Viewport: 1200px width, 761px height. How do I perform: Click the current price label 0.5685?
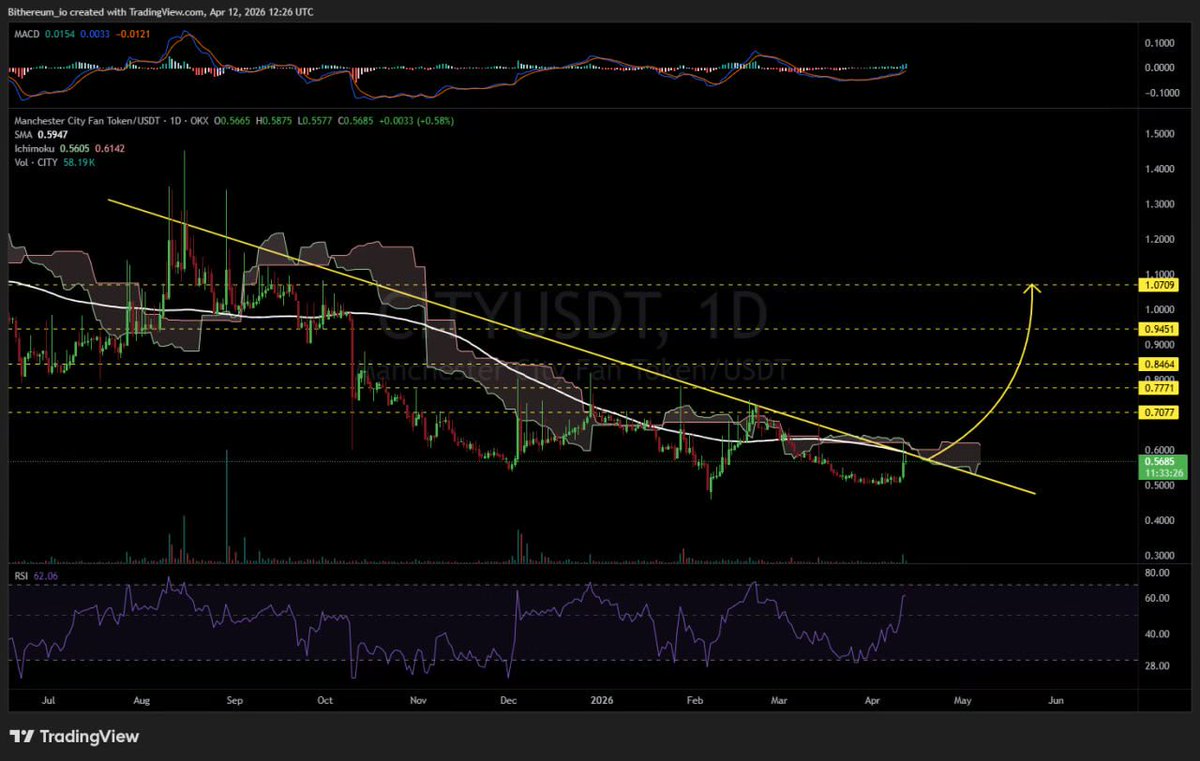[x=1159, y=463]
